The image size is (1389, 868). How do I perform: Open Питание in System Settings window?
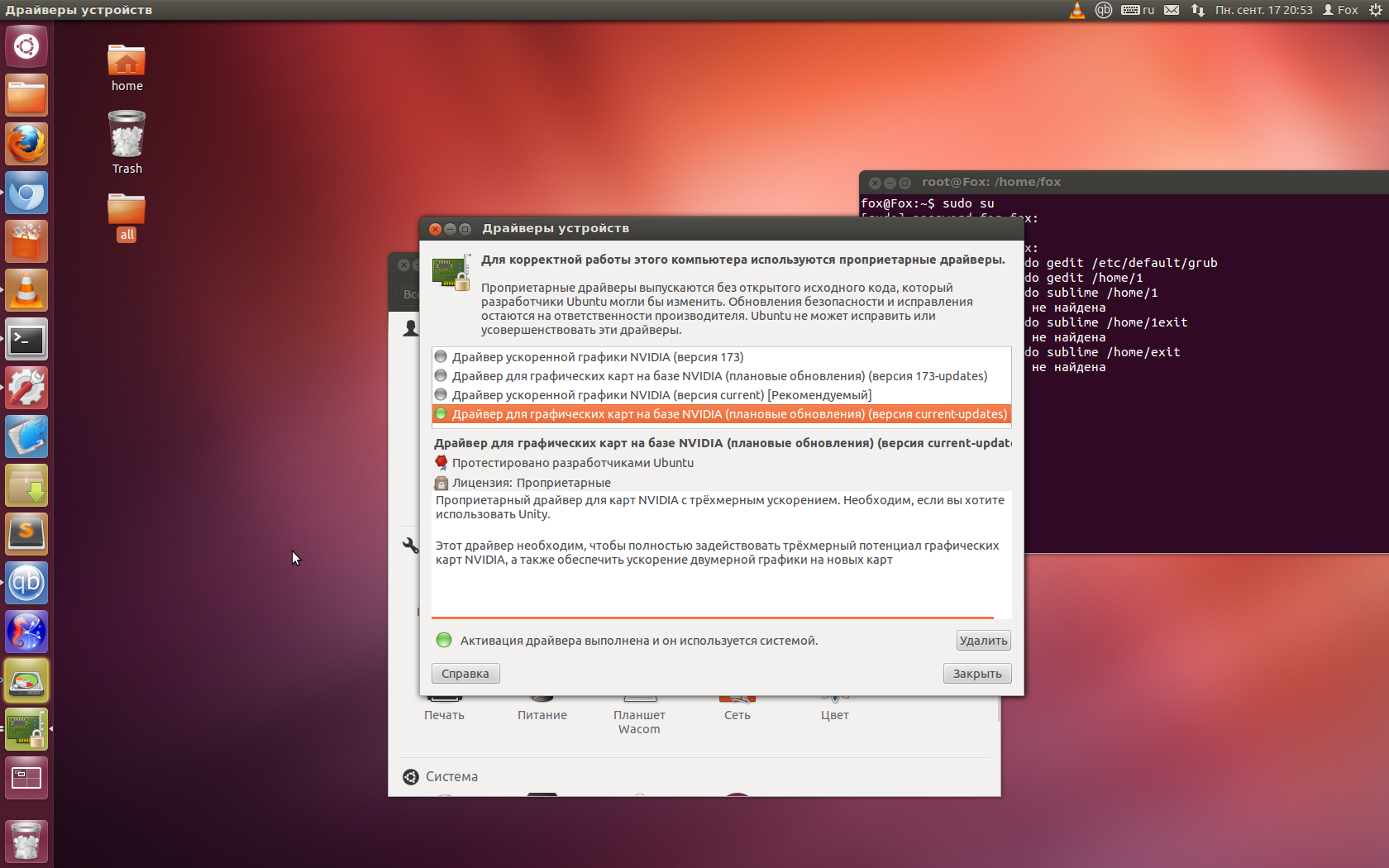542,709
